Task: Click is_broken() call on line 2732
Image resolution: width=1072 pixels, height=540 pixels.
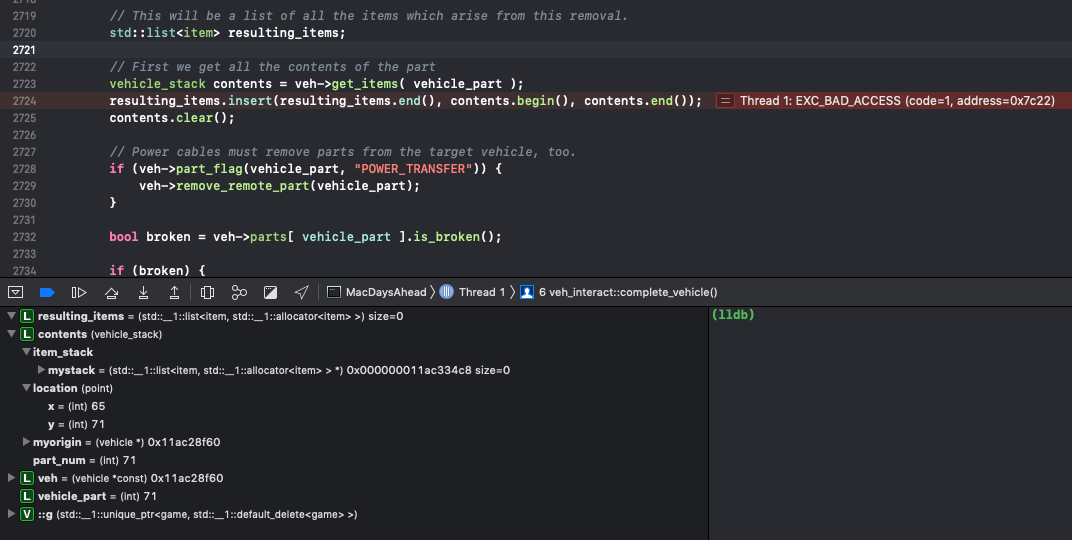Action: coord(457,237)
